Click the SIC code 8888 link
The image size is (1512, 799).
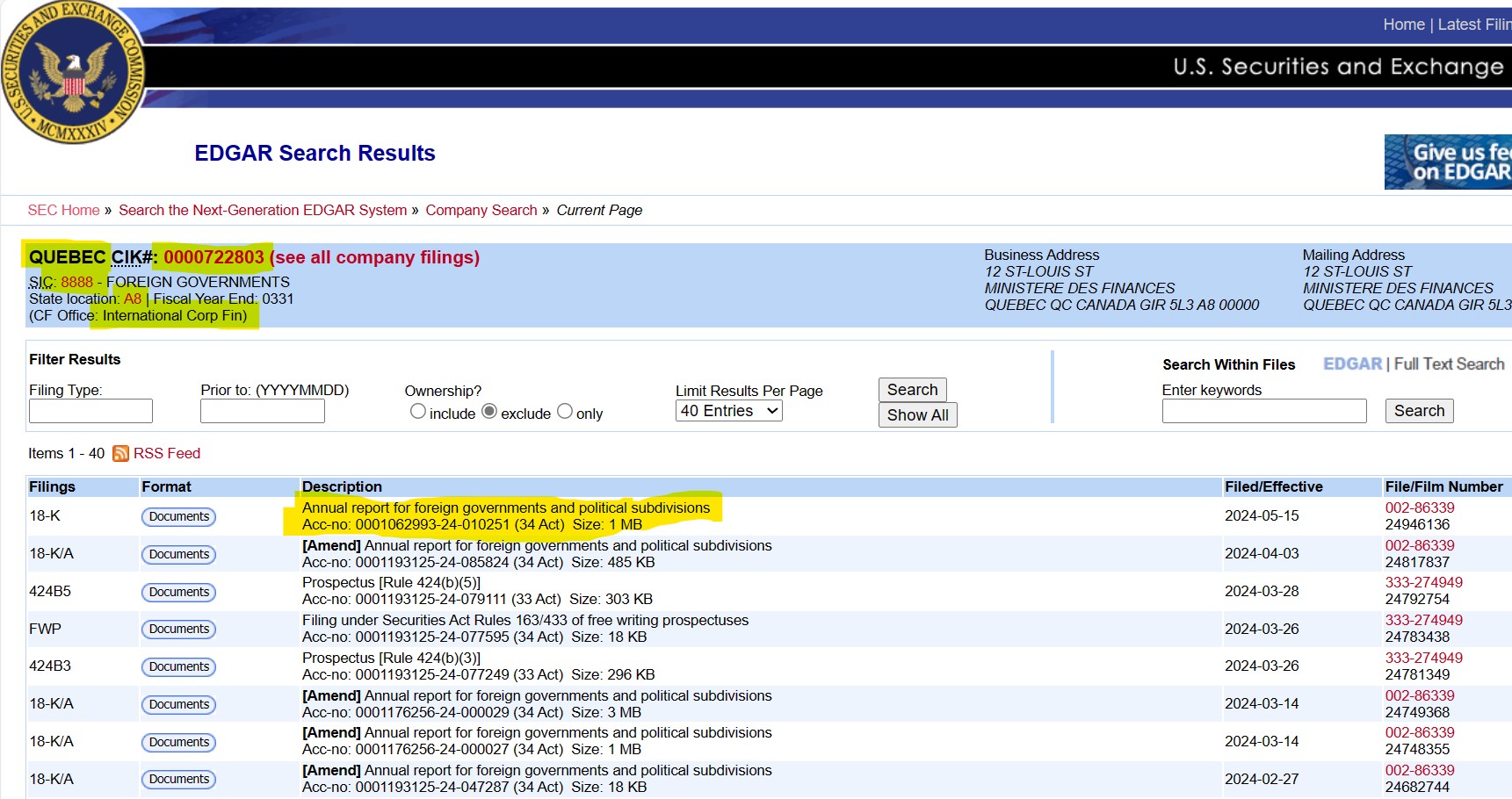[x=76, y=282]
